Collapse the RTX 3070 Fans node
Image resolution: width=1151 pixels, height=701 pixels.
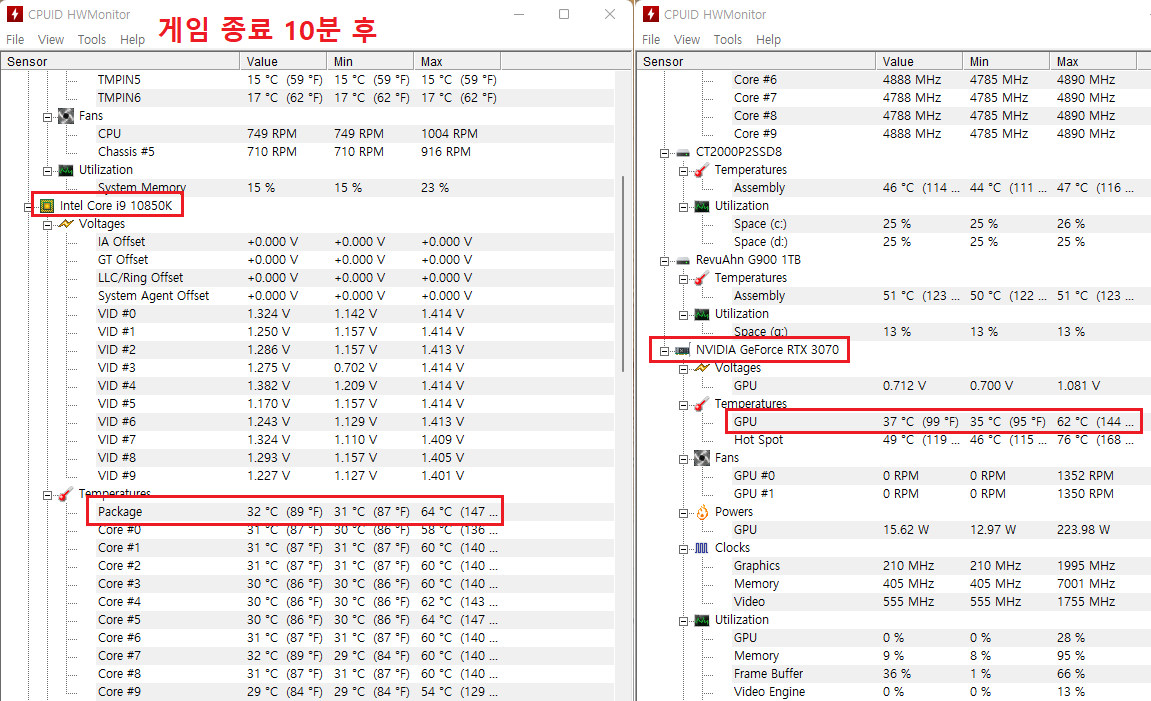[x=683, y=460]
